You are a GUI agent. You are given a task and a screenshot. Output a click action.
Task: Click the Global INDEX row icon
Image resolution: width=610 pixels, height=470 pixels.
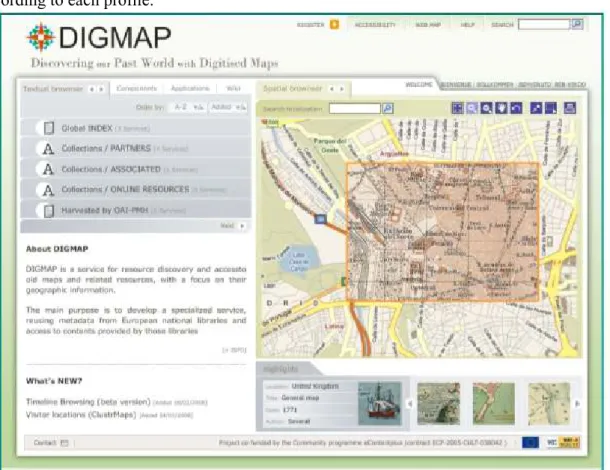coord(49,128)
